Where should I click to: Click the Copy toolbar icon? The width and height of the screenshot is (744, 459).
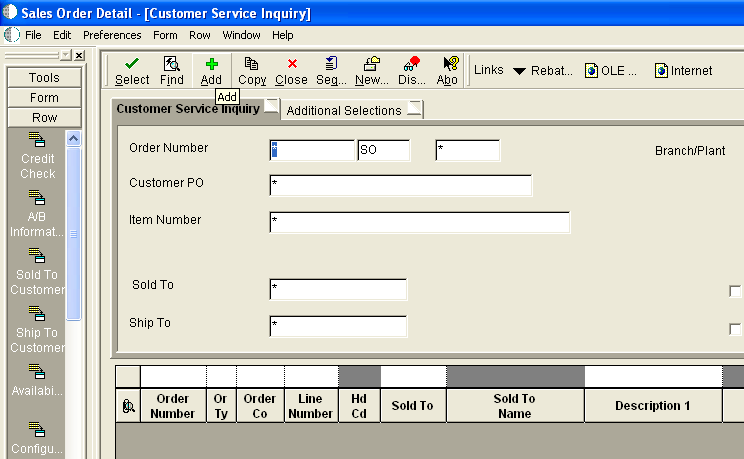point(251,64)
